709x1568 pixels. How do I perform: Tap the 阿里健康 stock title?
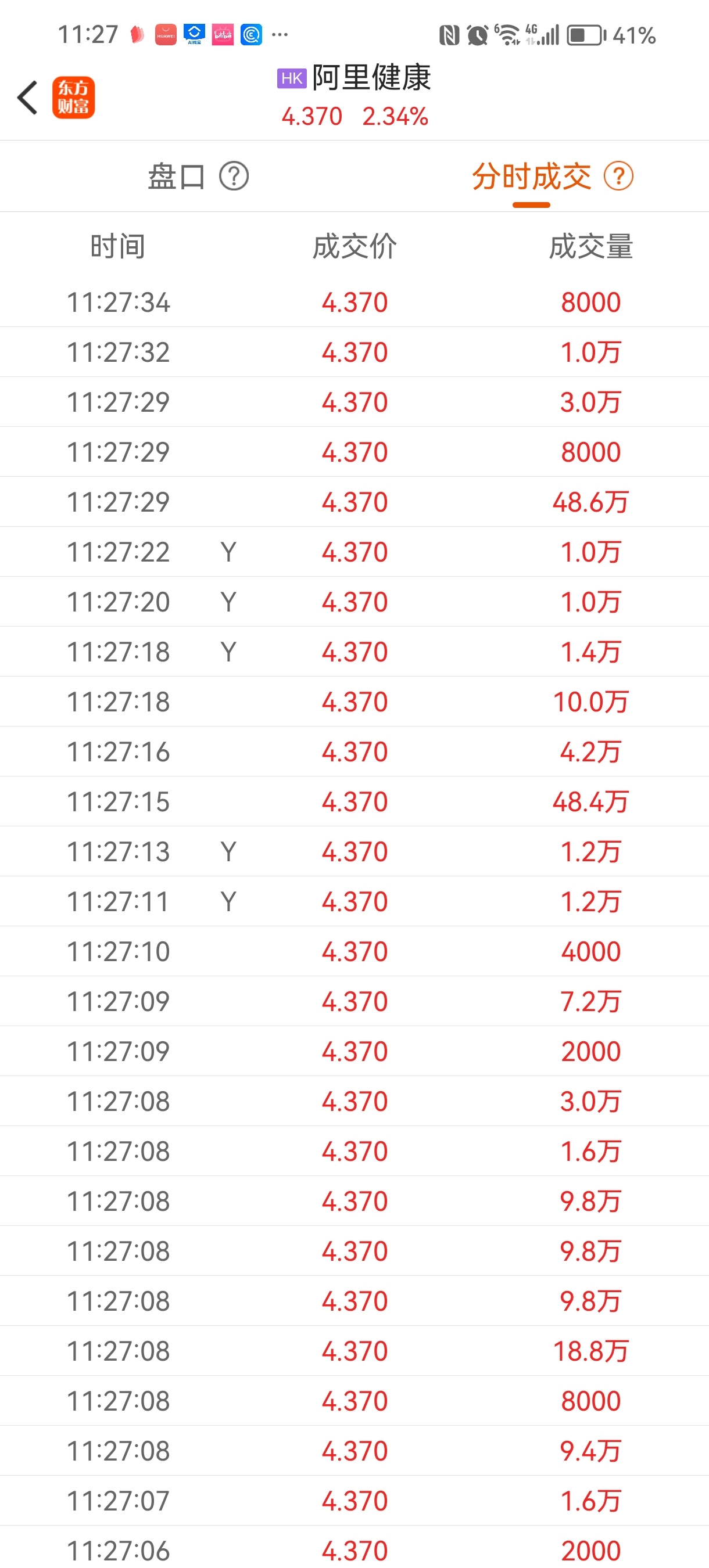(x=371, y=78)
